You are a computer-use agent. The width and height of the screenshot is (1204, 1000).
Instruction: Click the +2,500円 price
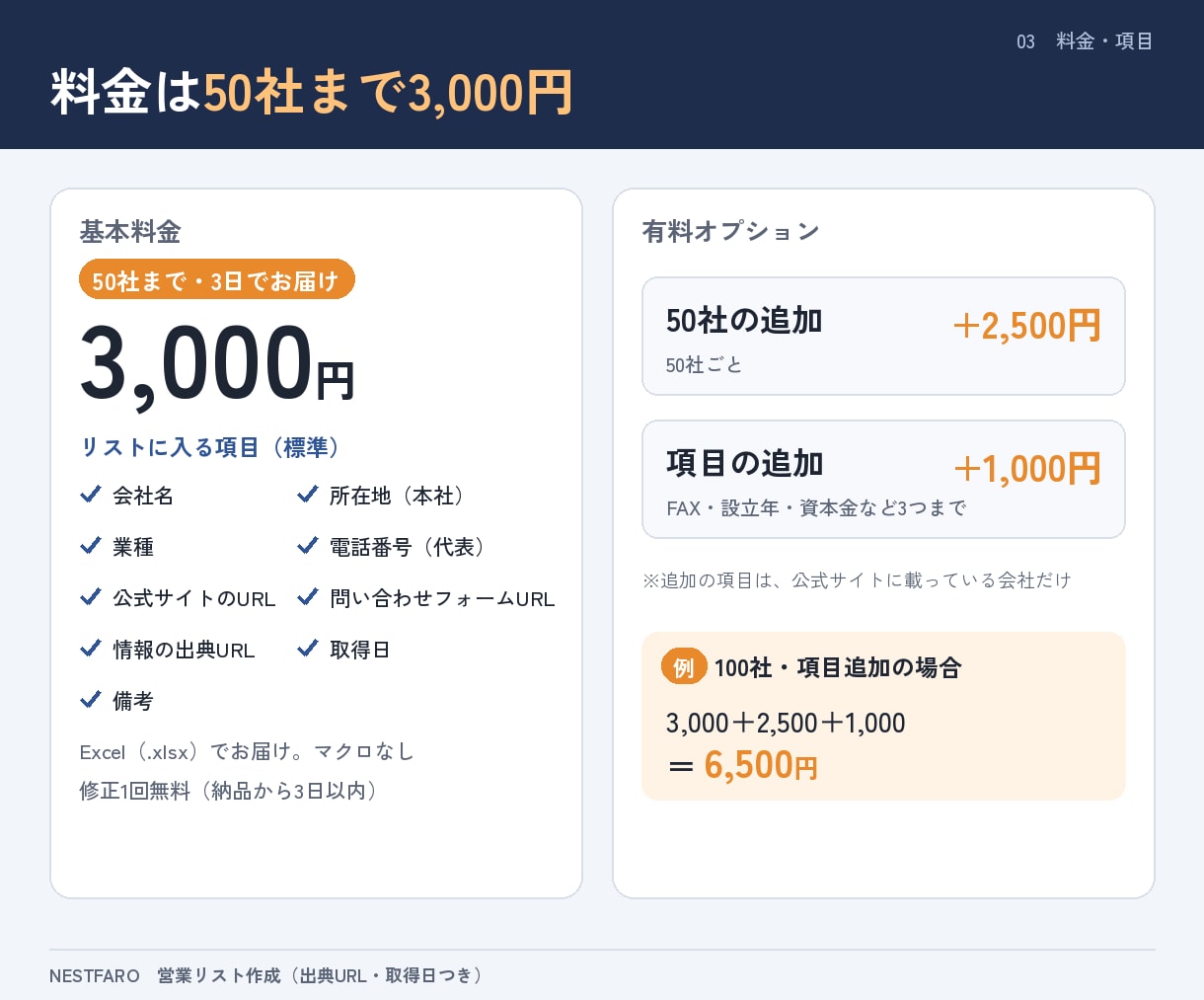pyautogui.click(x=1026, y=326)
